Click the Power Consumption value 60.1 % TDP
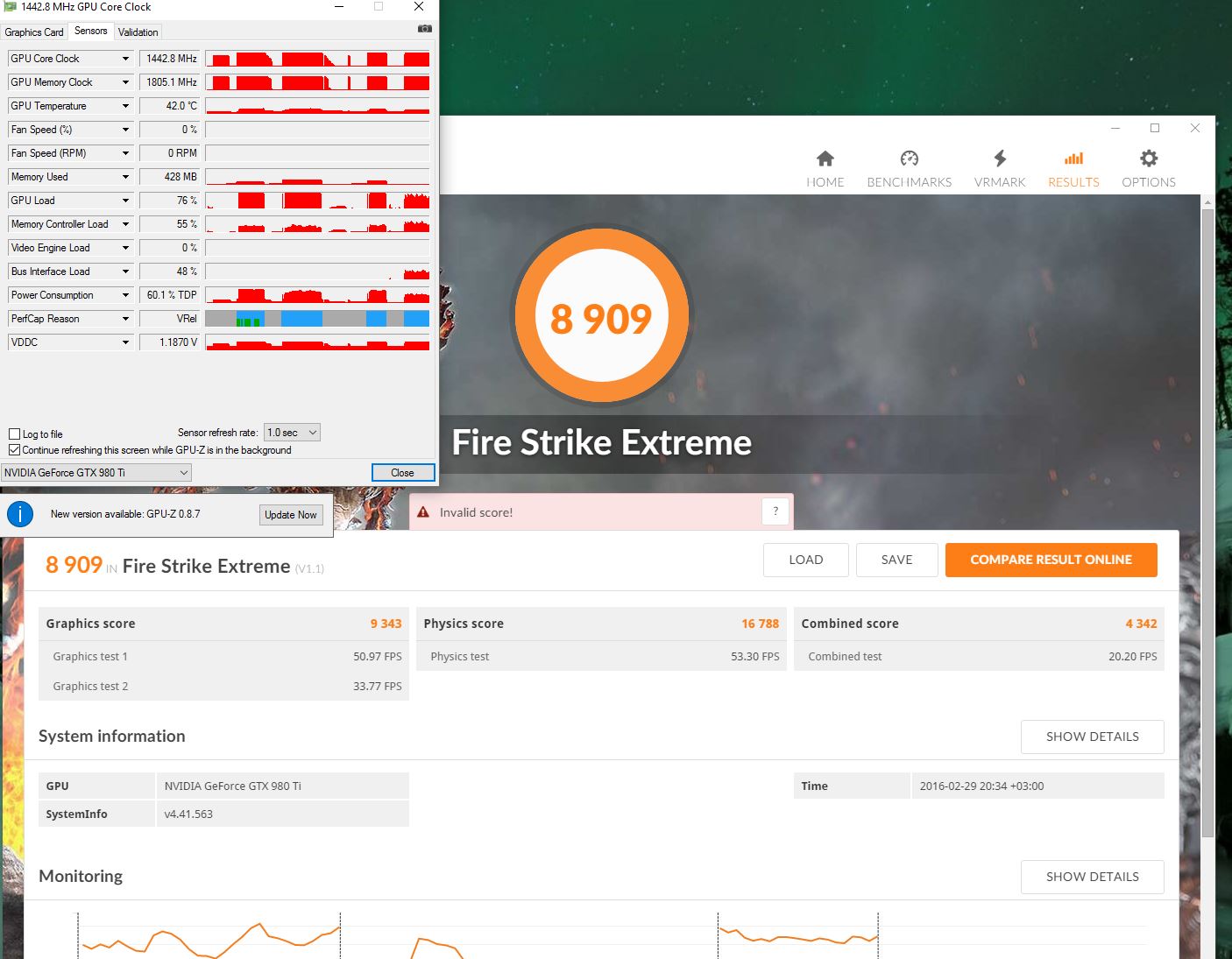 point(170,295)
